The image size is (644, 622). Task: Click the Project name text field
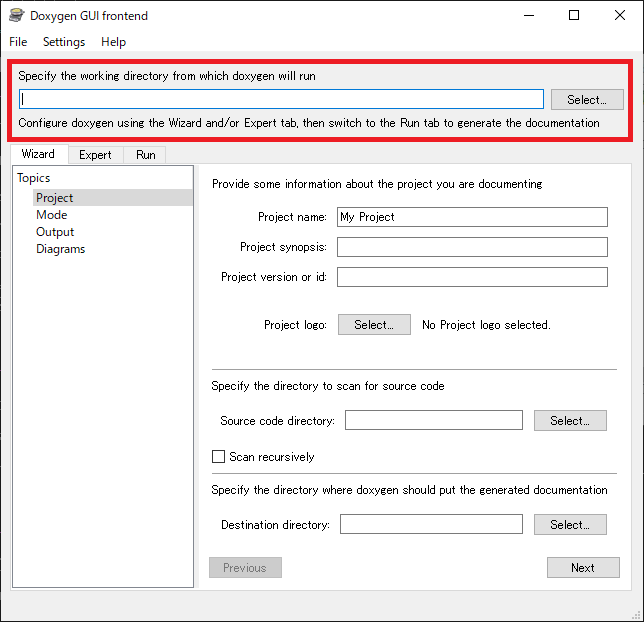[472, 217]
